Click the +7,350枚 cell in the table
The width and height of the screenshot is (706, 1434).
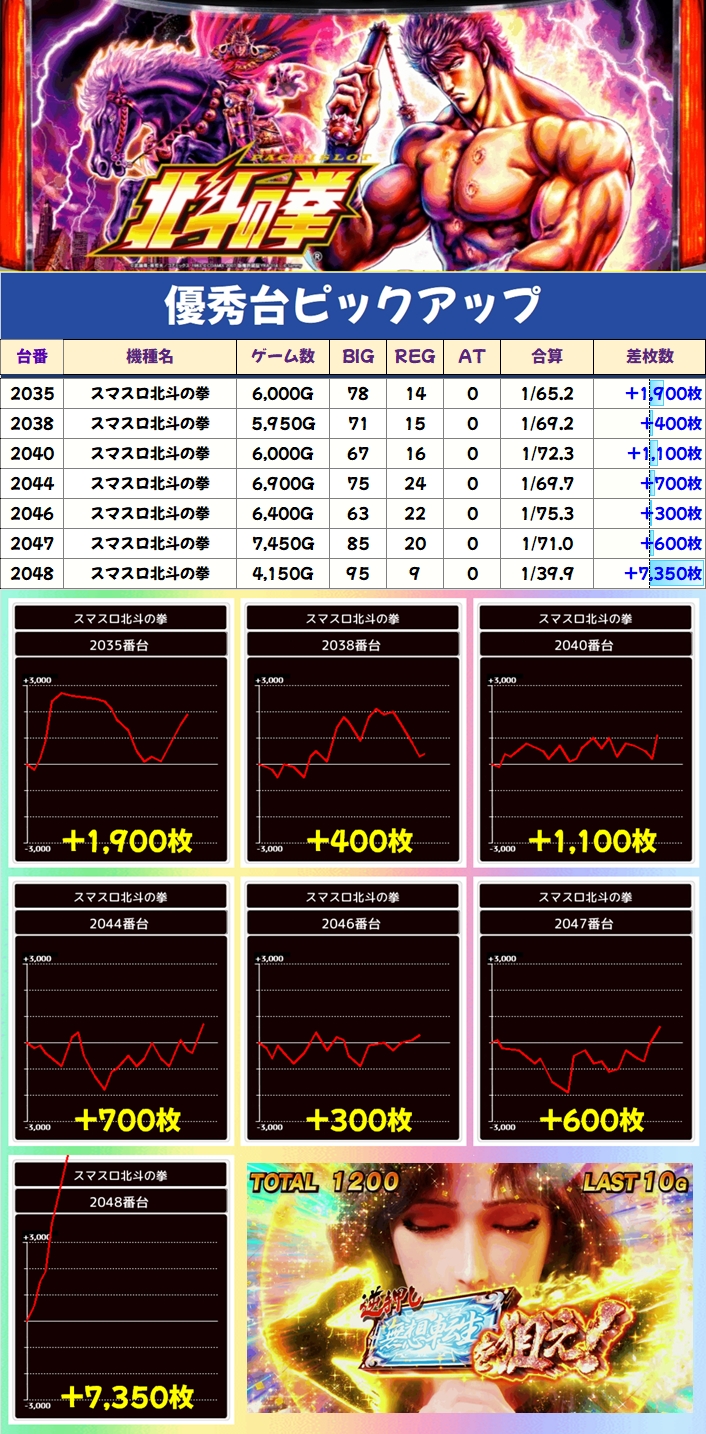pyautogui.click(x=649, y=574)
